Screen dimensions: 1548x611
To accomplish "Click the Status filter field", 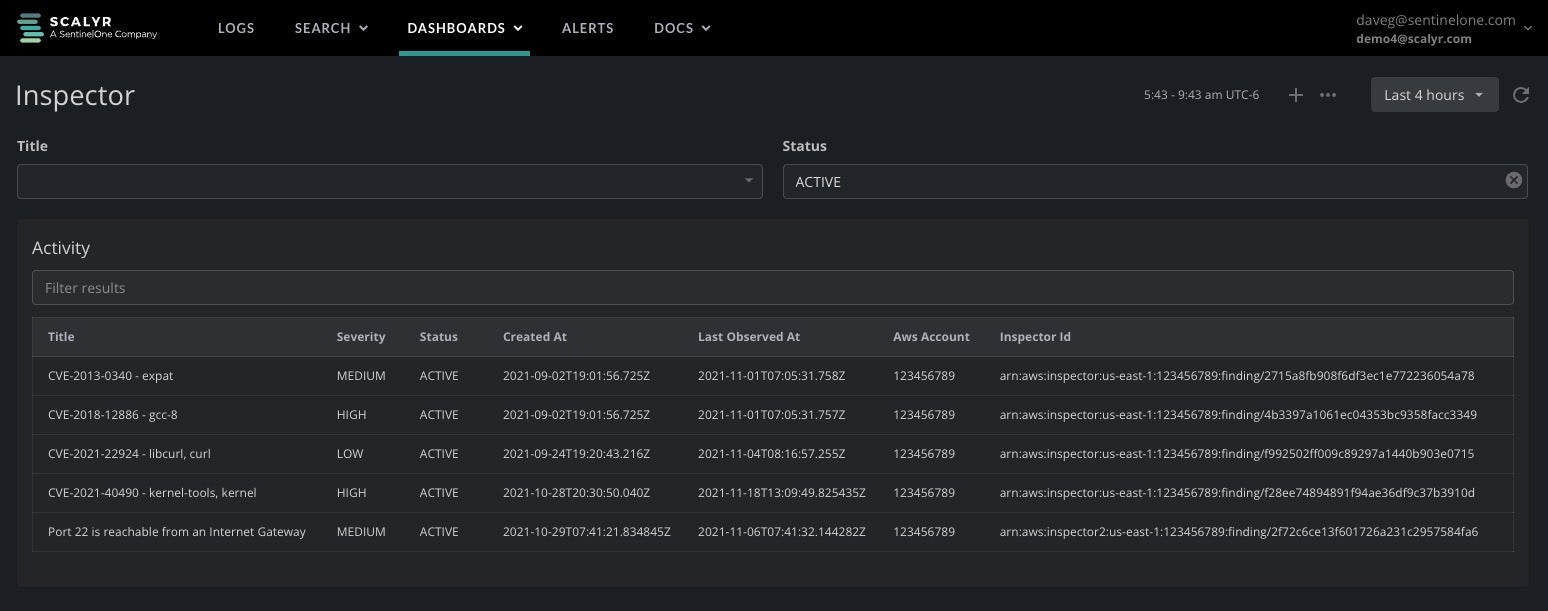I will 1140,182.
